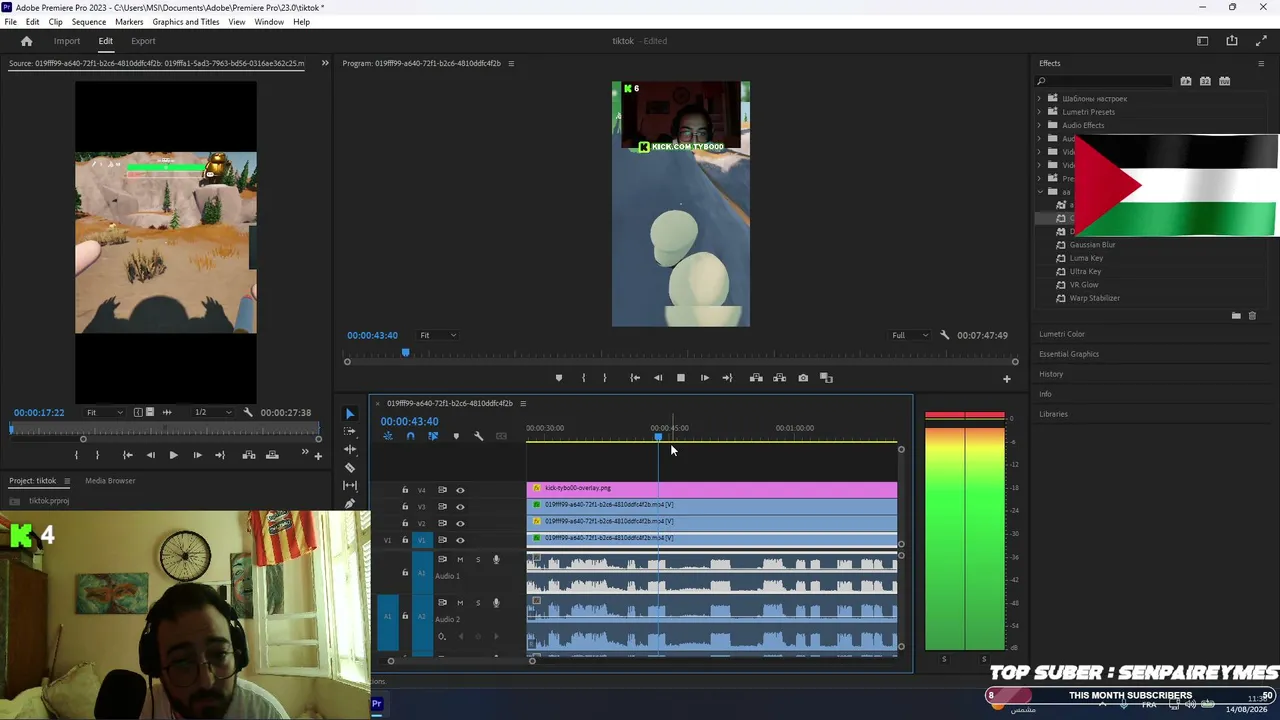Select the Selection tool in the timeline toolbar
The height and width of the screenshot is (720, 1280).
point(350,414)
